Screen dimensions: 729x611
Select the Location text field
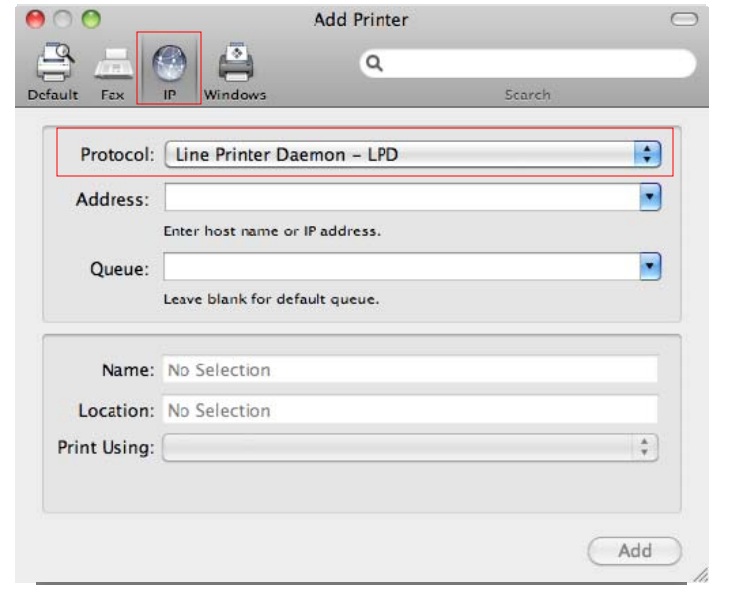[410, 410]
